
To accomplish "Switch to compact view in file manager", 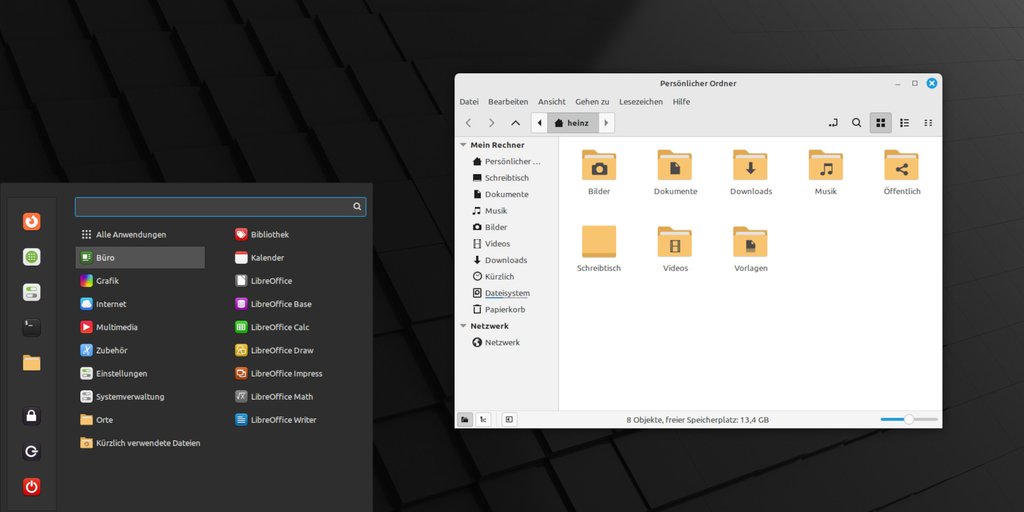I will 928,123.
